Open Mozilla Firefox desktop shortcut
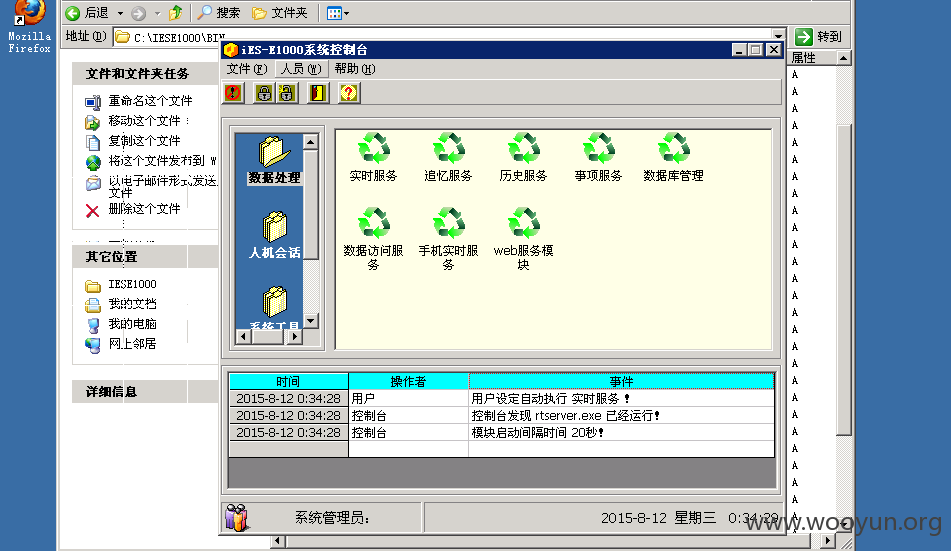 click(x=29, y=26)
